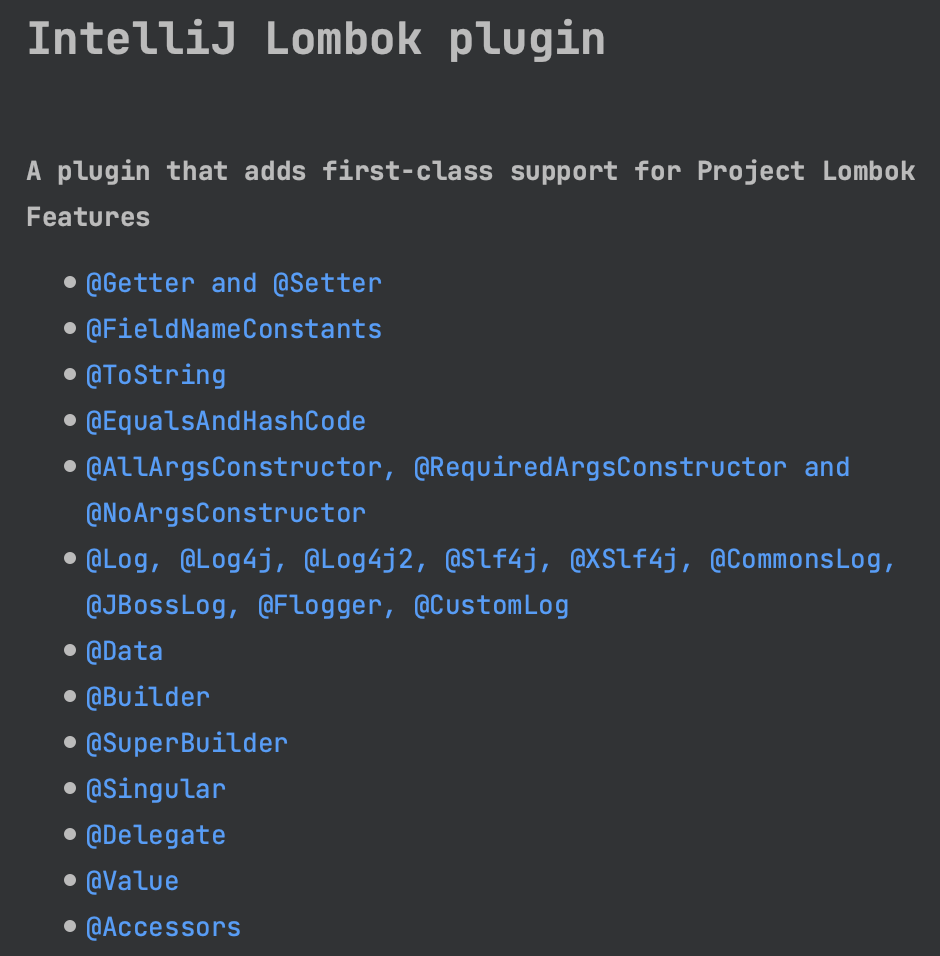Screen dimensions: 940x956
Task: Open the @Singular feature link
Action: [x=156, y=790]
